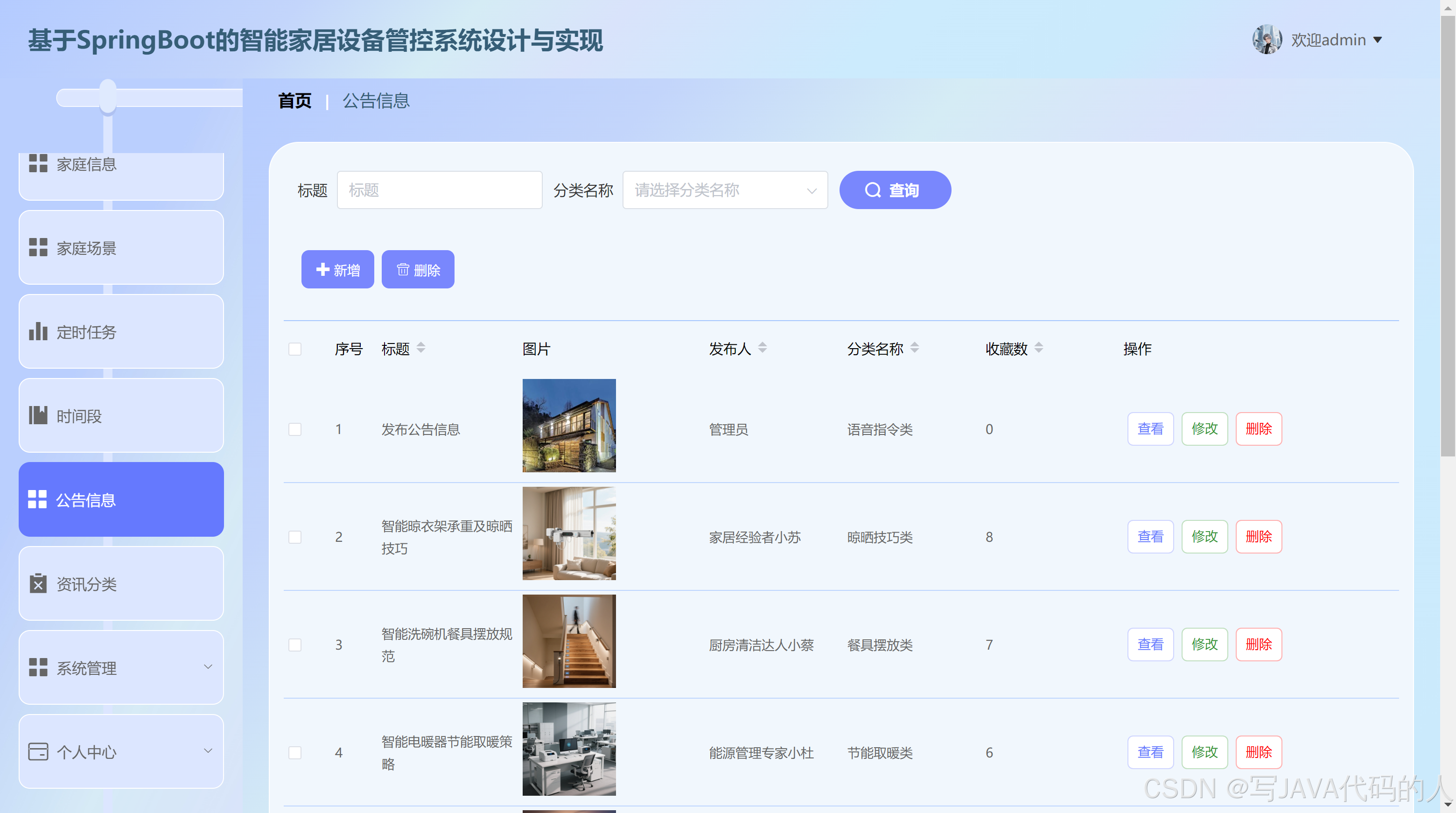Open the 资讯分类 menu item
The height and width of the screenshot is (813, 1456).
(x=121, y=583)
